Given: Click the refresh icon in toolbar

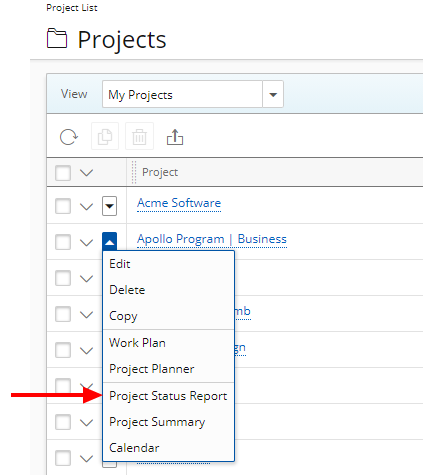Looking at the screenshot, I should click(69, 137).
